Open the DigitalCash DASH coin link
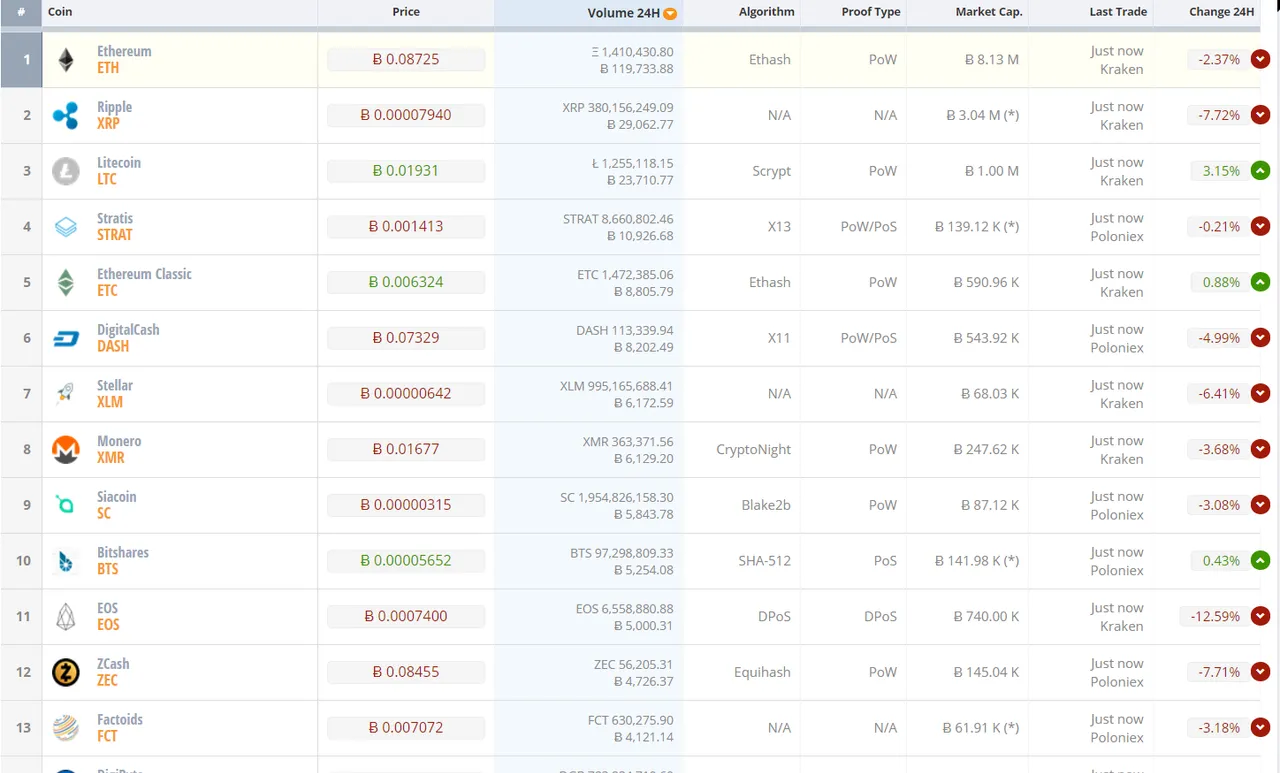The height and width of the screenshot is (773, 1280). pyautogui.click(x=128, y=338)
